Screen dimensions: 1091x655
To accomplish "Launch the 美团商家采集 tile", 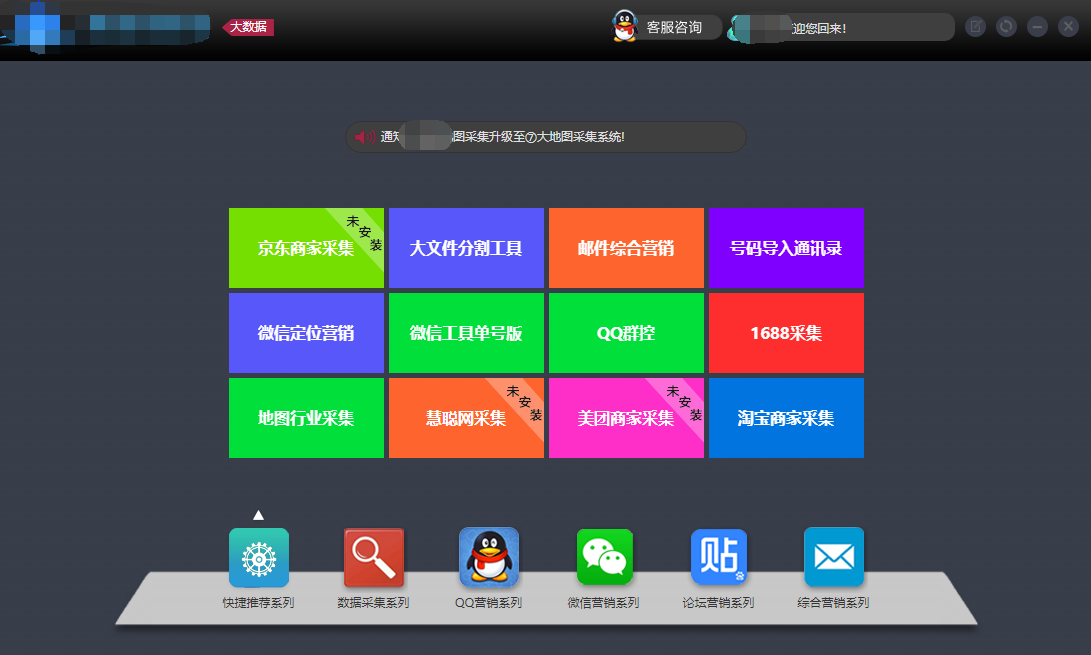I will click(626, 418).
